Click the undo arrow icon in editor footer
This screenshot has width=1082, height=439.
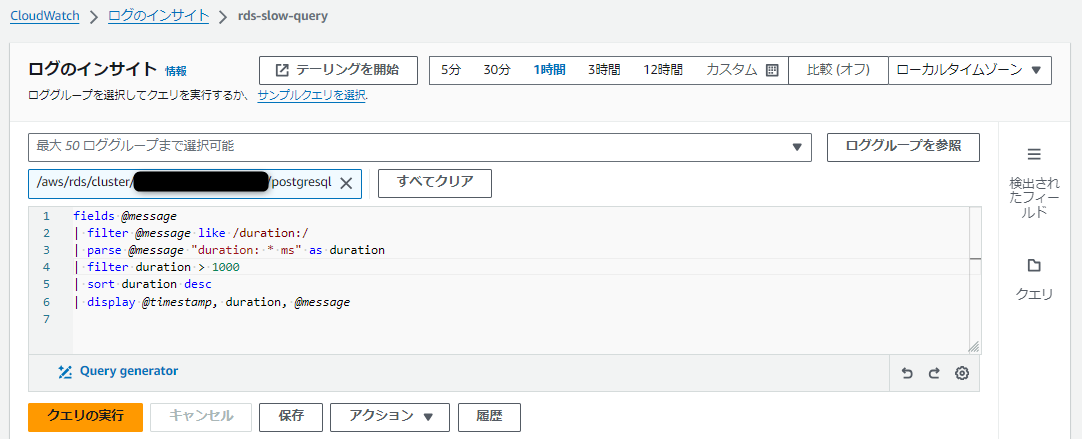(907, 373)
